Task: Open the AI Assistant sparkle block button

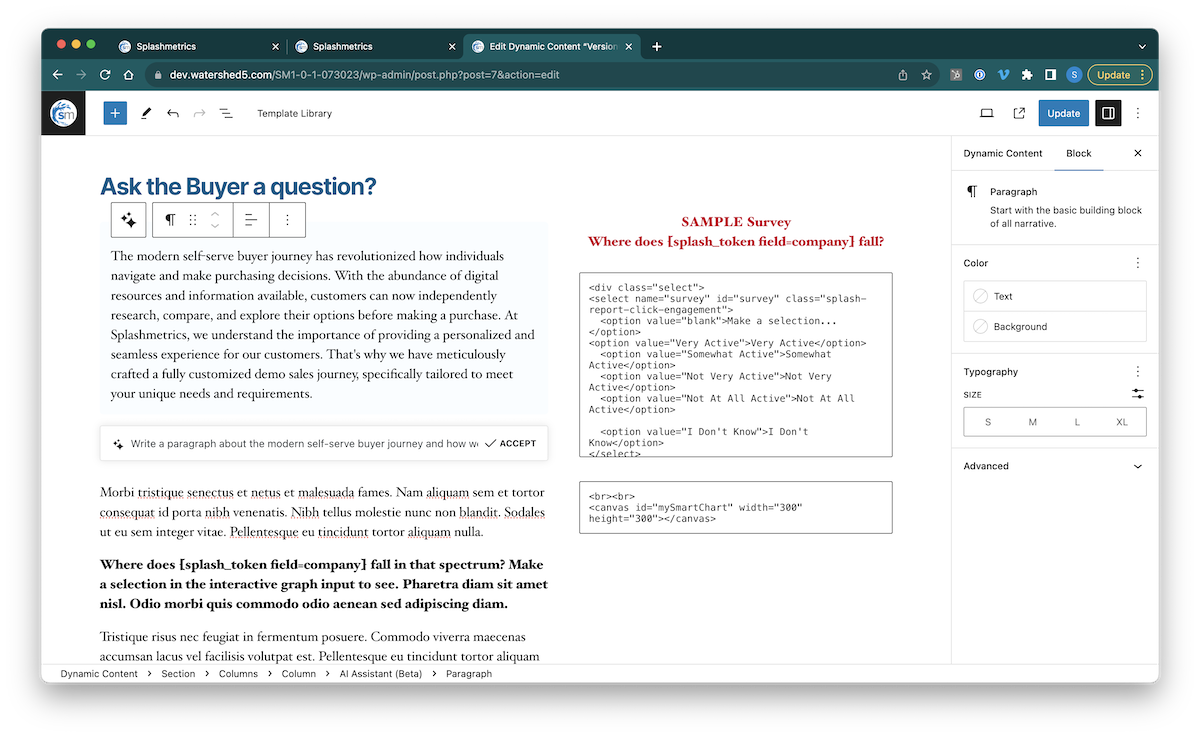Action: point(129,220)
